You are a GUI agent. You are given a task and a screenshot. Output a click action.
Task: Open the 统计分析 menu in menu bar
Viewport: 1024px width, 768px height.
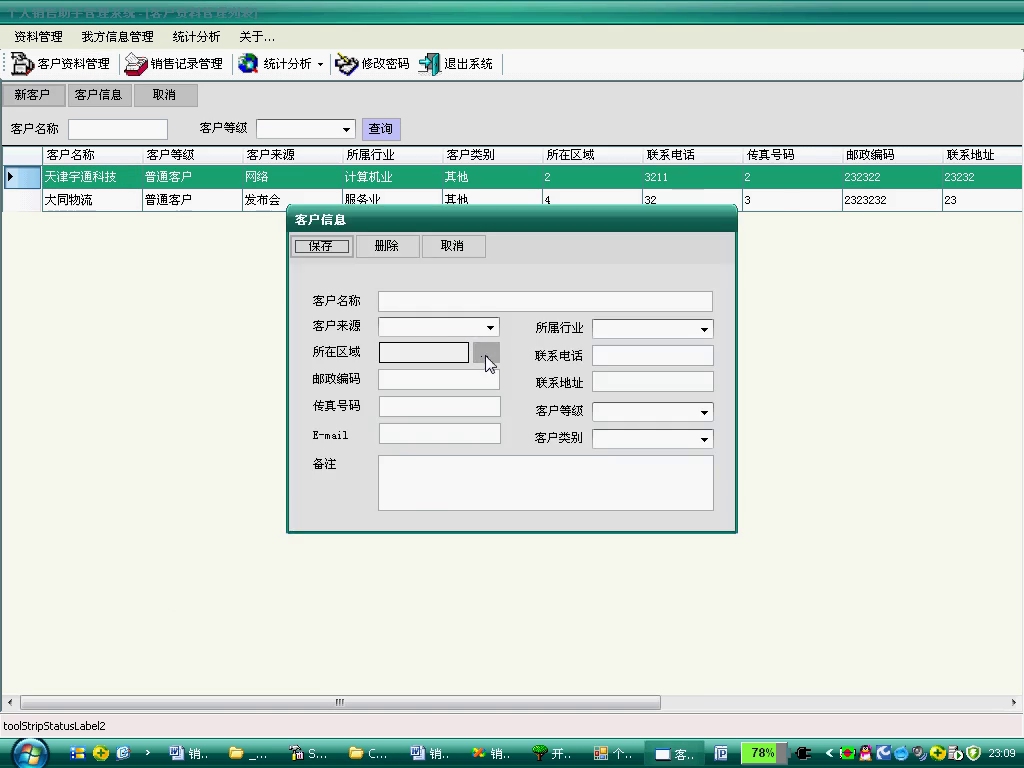coord(196,37)
